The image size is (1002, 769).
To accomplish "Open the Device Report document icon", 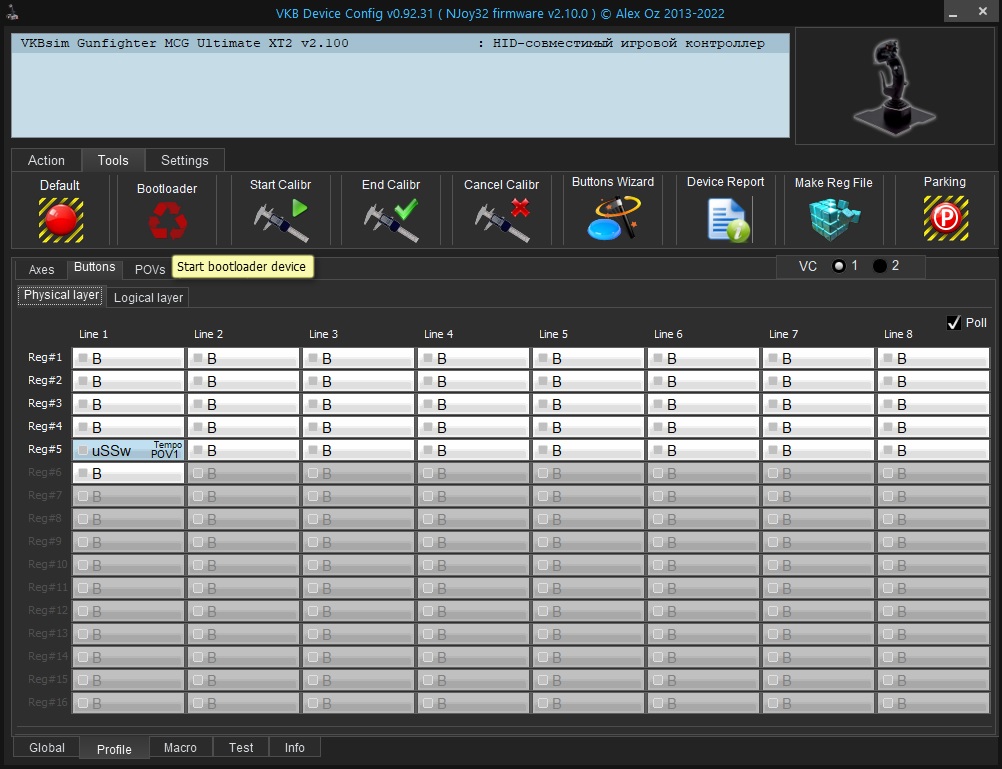I will [x=728, y=220].
